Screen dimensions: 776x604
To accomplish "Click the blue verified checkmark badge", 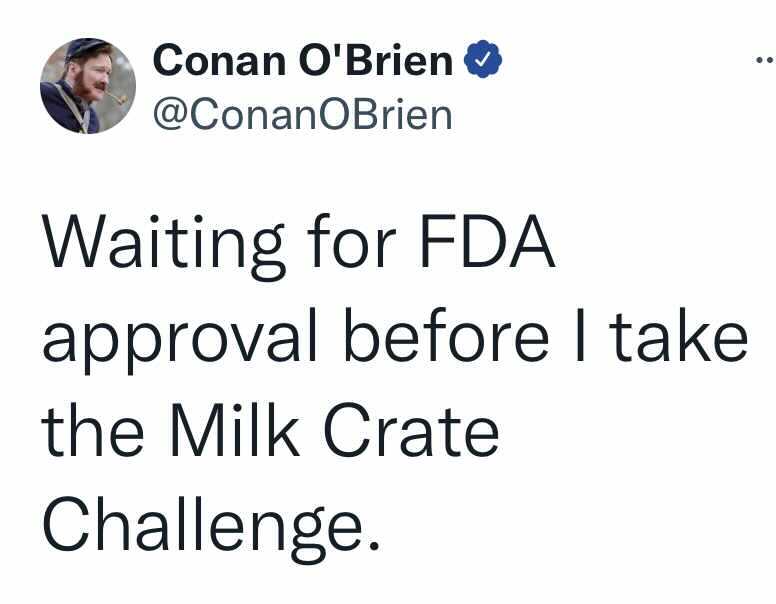I will click(x=483, y=59).
